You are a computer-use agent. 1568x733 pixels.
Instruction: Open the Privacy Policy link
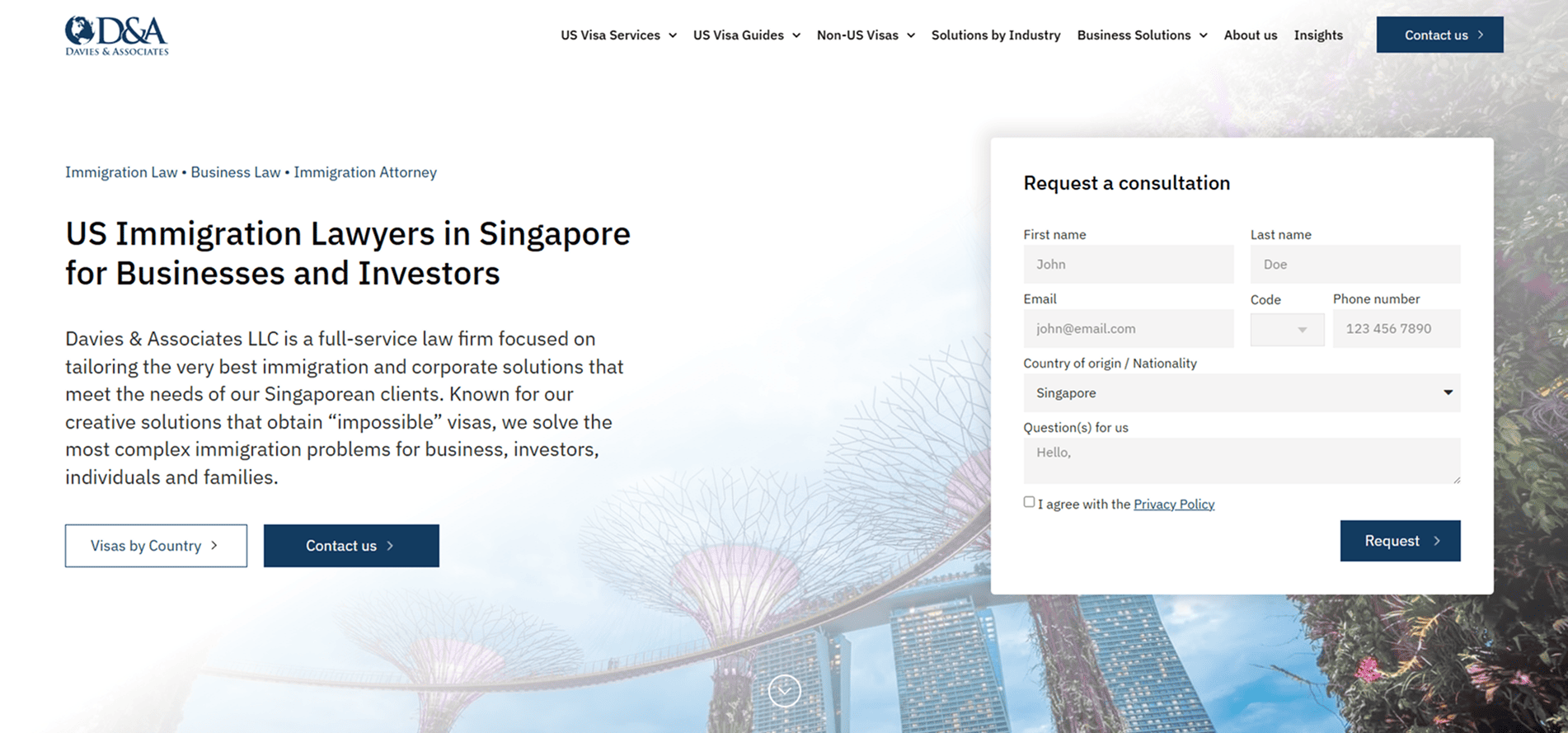pyautogui.click(x=1173, y=505)
